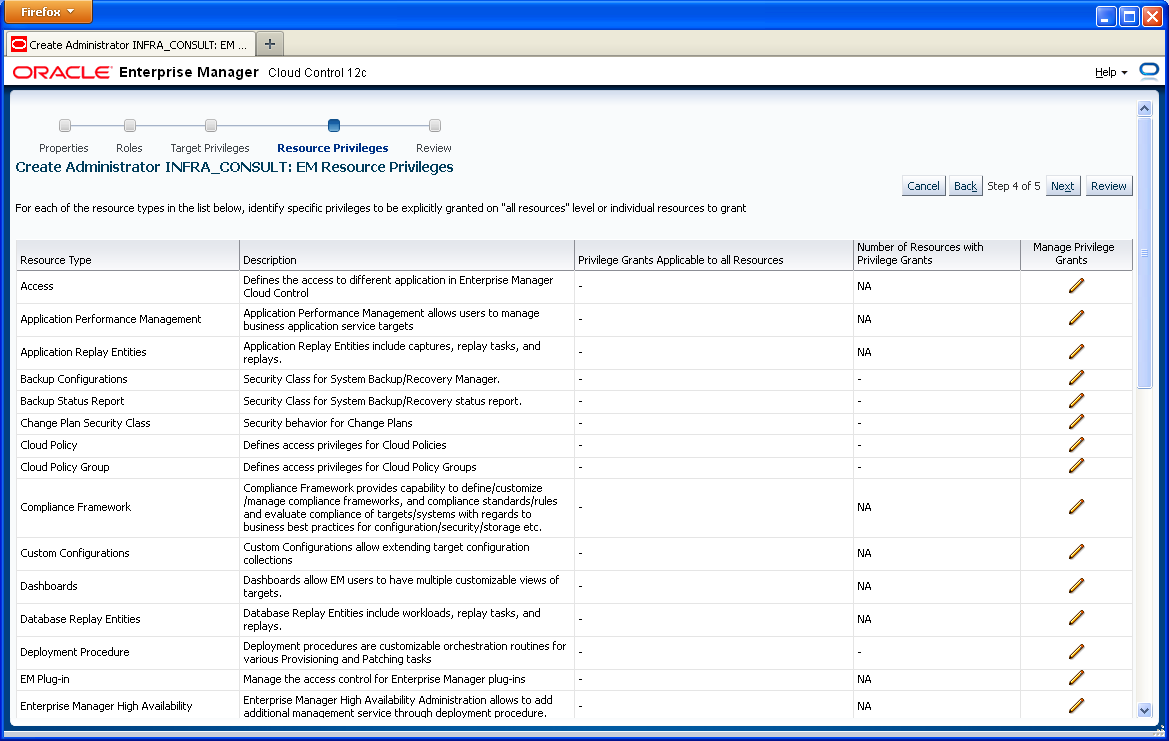Click pencil icon for Application Replay Entities
Viewport: 1169px width, 741px height.
click(1076, 352)
